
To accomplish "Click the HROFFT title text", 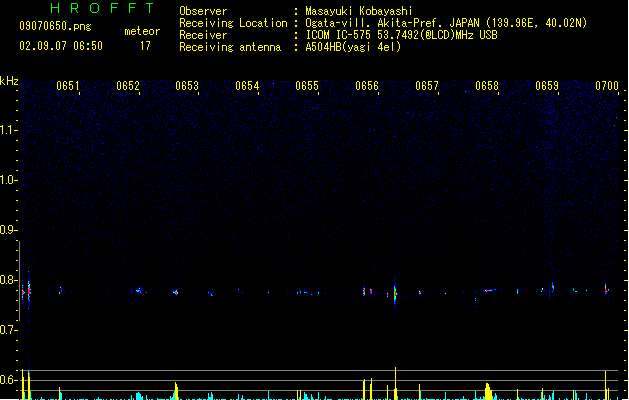I will [x=102, y=8].
